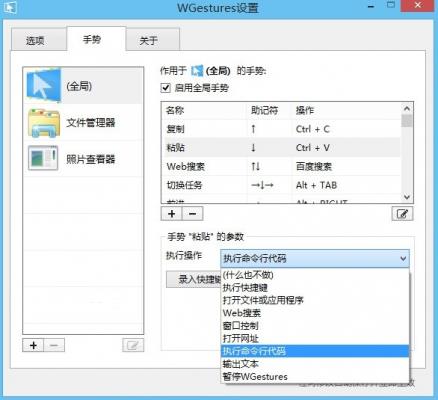
Task: Collapse the 执行操作 dropdown combo box
Action: click(315, 258)
